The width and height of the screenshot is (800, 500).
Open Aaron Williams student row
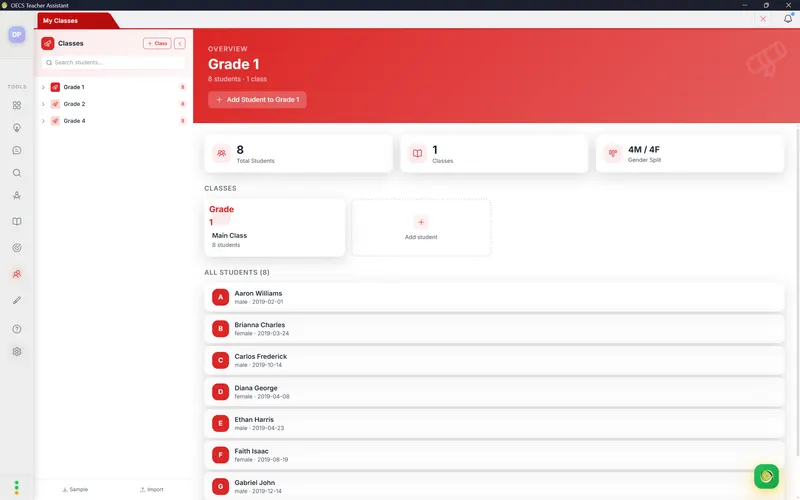[x=494, y=297]
